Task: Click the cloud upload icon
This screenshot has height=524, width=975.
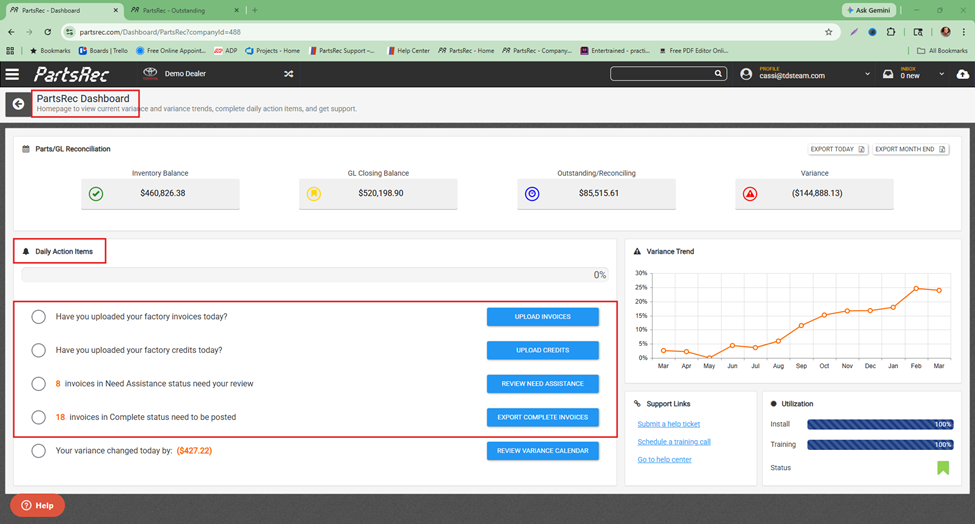Action: coord(963,74)
